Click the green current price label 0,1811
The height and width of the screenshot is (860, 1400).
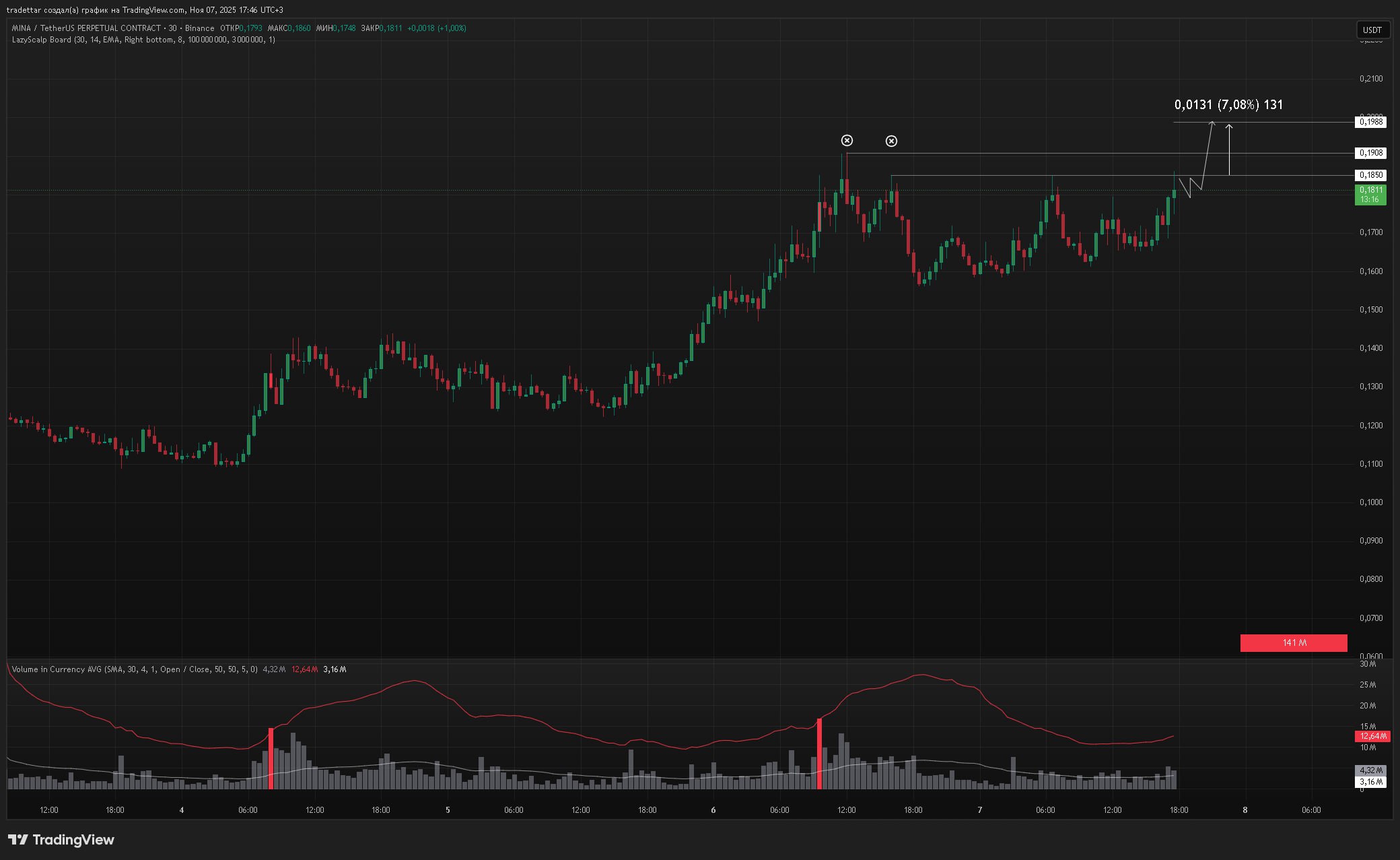coord(1370,195)
